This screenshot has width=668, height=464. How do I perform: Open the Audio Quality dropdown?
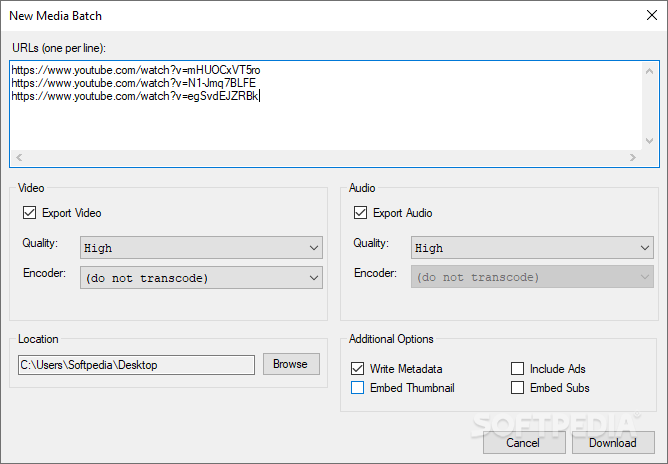tap(532, 248)
